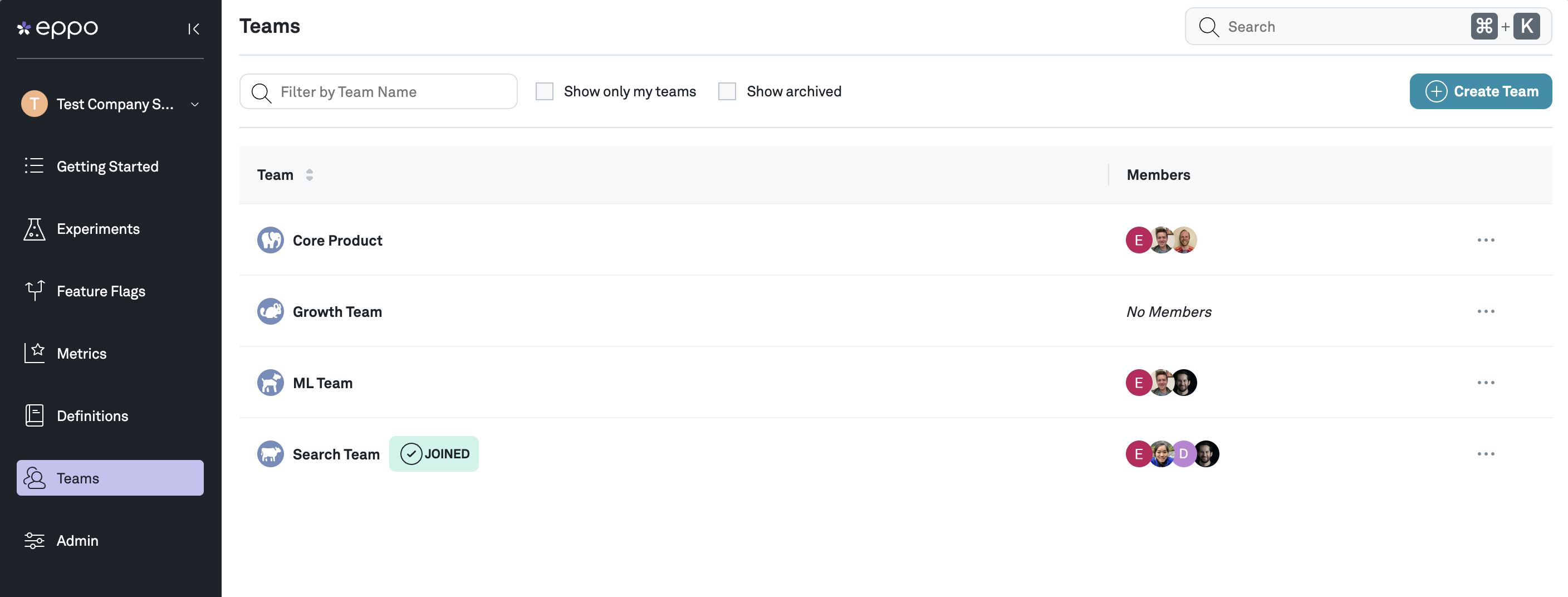
Task: Expand the Test Company workspace dropdown
Action: [195, 105]
